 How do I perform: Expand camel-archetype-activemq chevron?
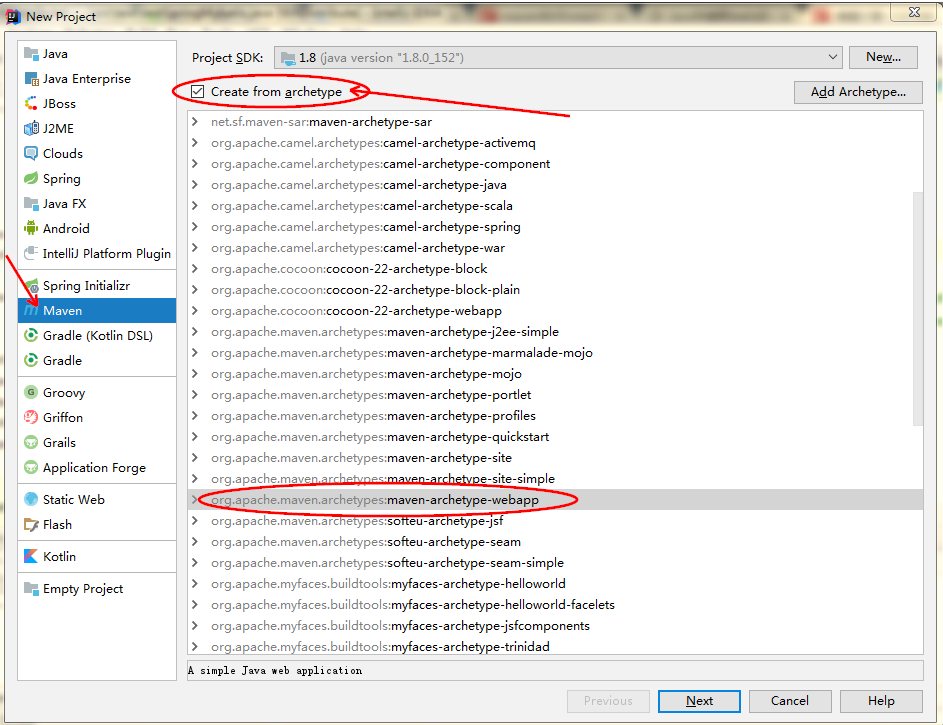[x=195, y=142]
